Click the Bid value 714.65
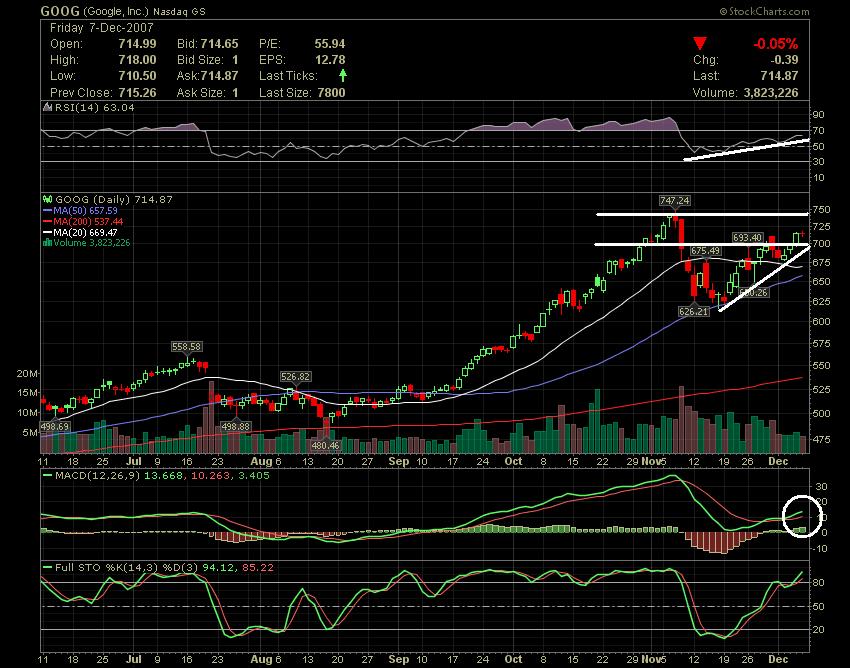 pyautogui.click(x=220, y=44)
